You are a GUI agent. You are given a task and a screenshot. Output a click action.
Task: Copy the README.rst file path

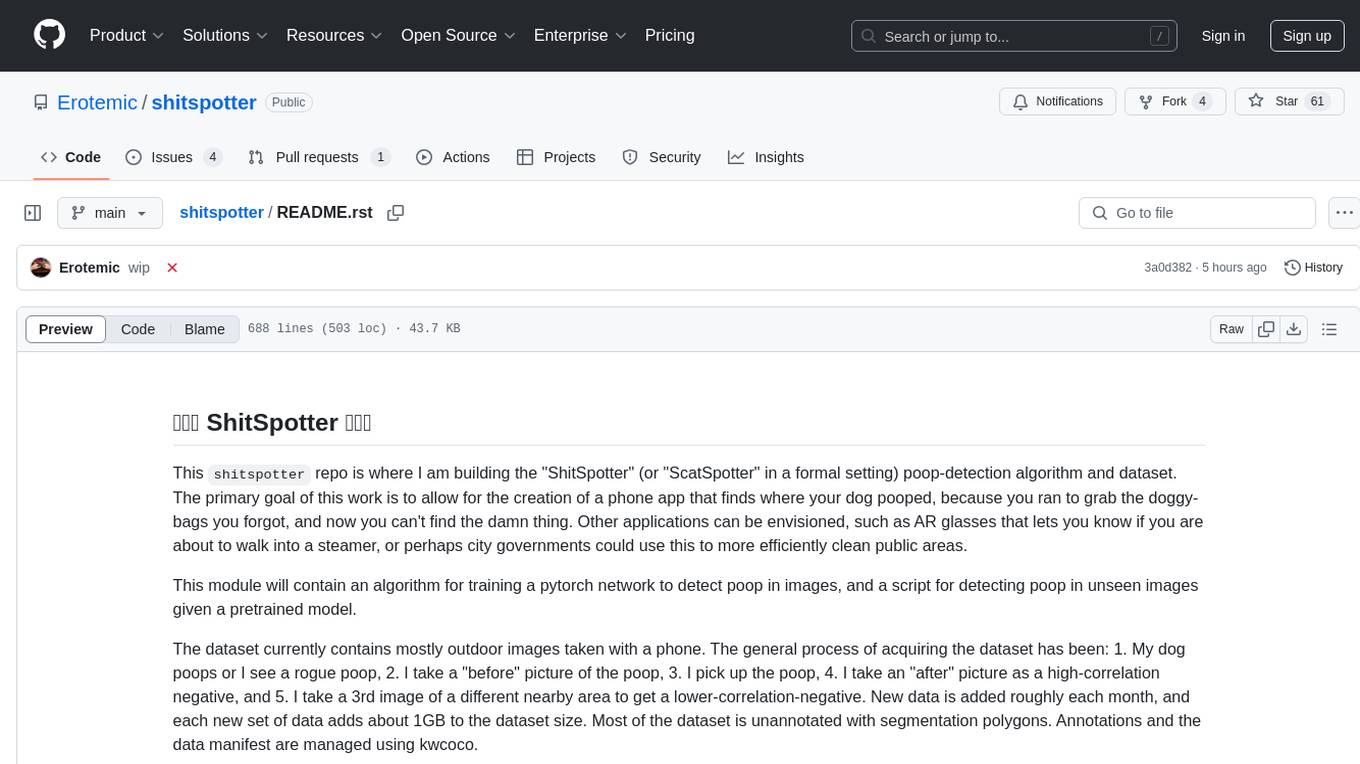coord(395,213)
